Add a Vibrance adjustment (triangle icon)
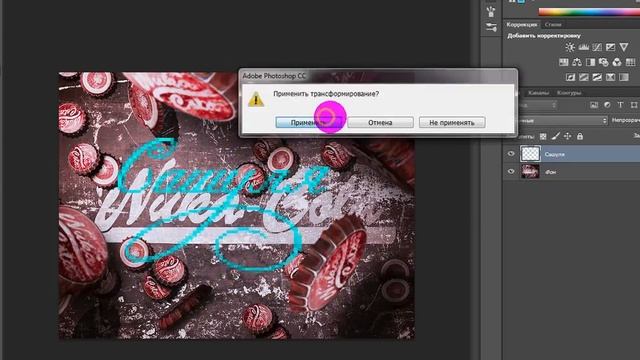640x360 pixels. (624, 47)
